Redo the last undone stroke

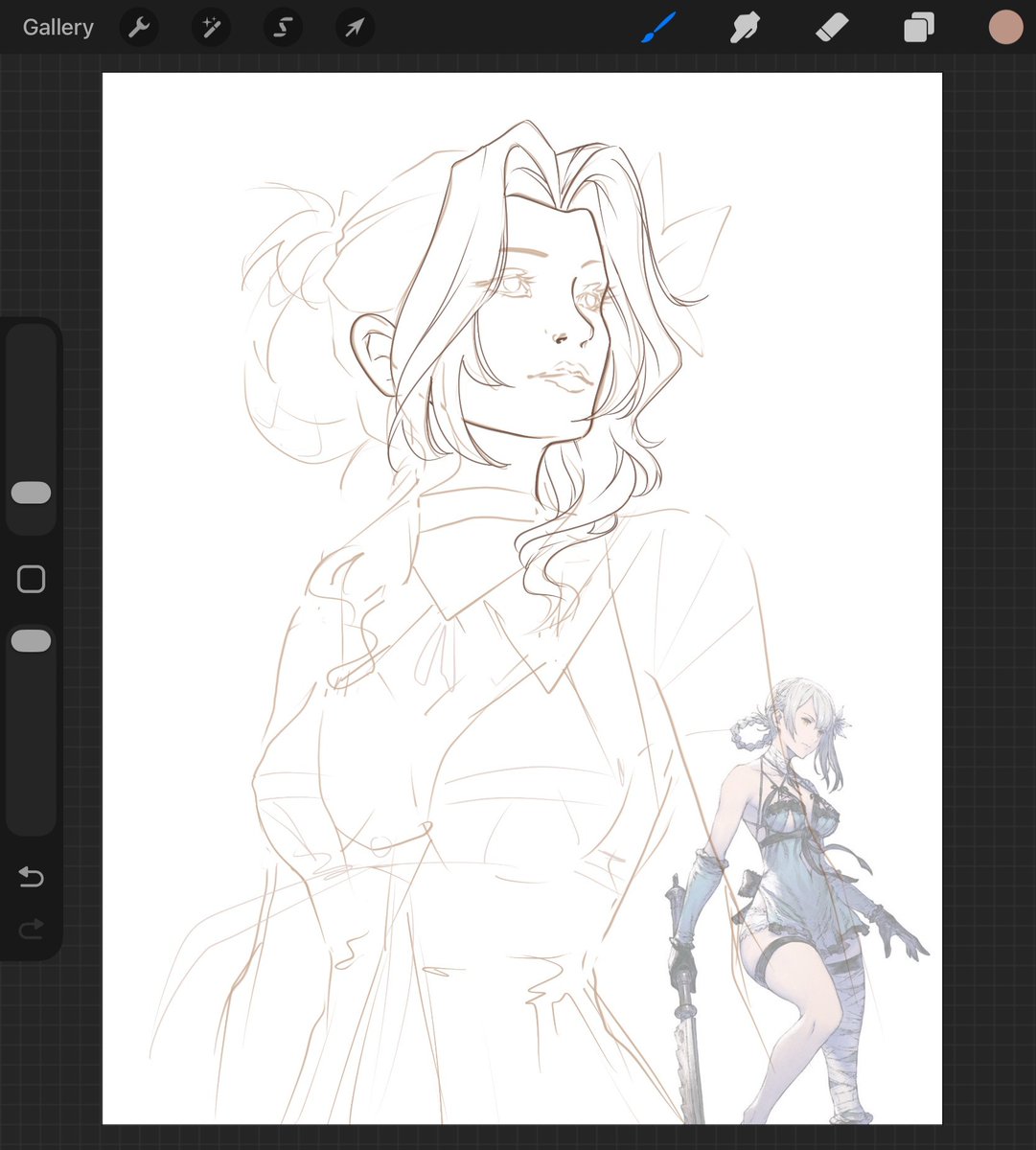31,928
